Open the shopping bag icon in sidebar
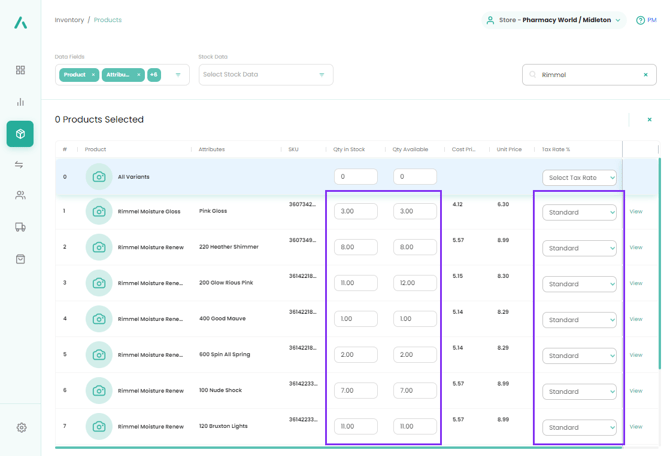The height and width of the screenshot is (456, 670). click(x=20, y=259)
